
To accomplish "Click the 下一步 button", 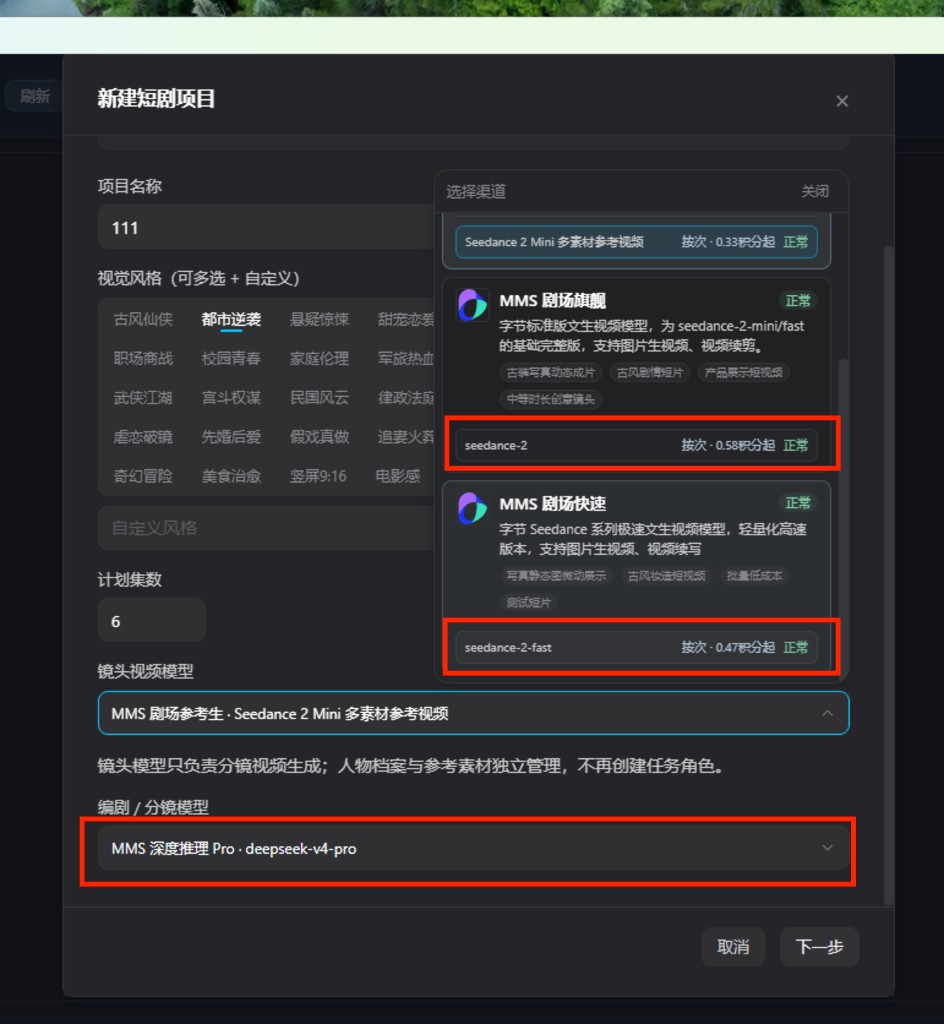I will coord(819,946).
